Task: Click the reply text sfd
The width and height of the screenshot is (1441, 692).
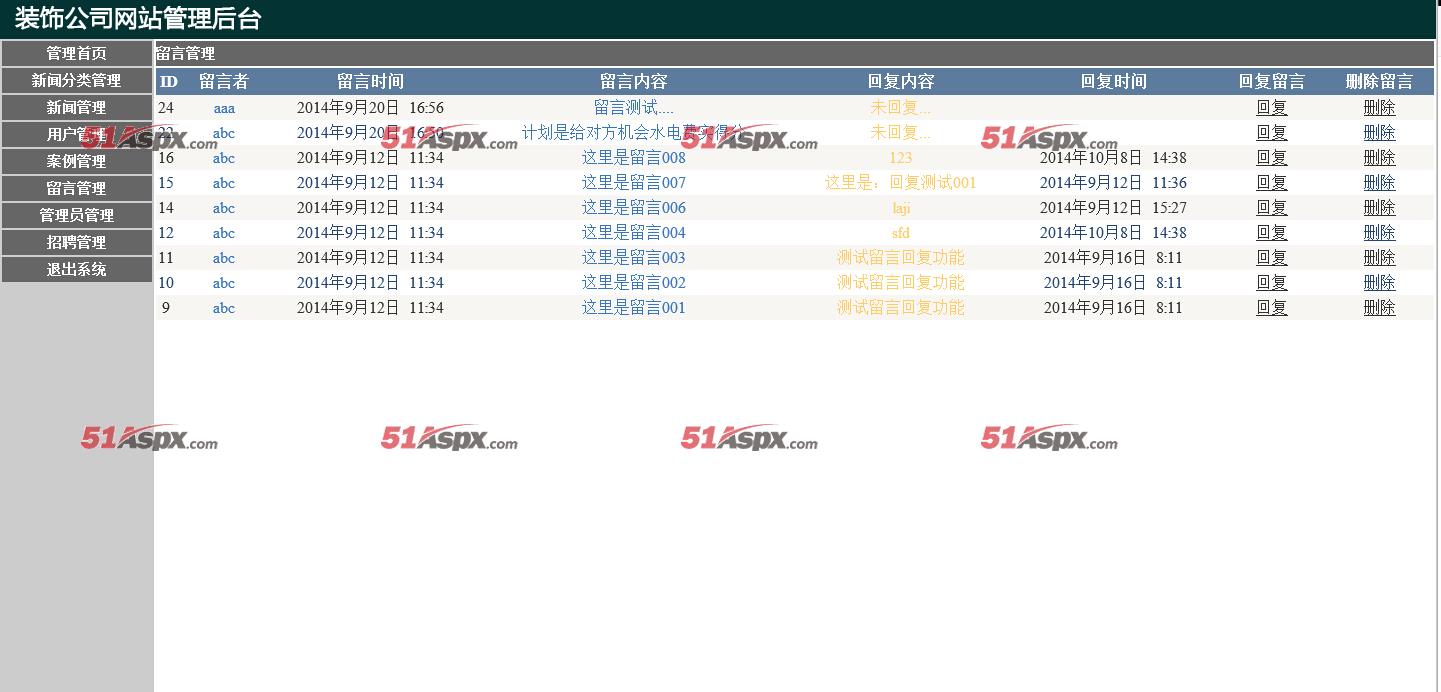Action: point(901,232)
